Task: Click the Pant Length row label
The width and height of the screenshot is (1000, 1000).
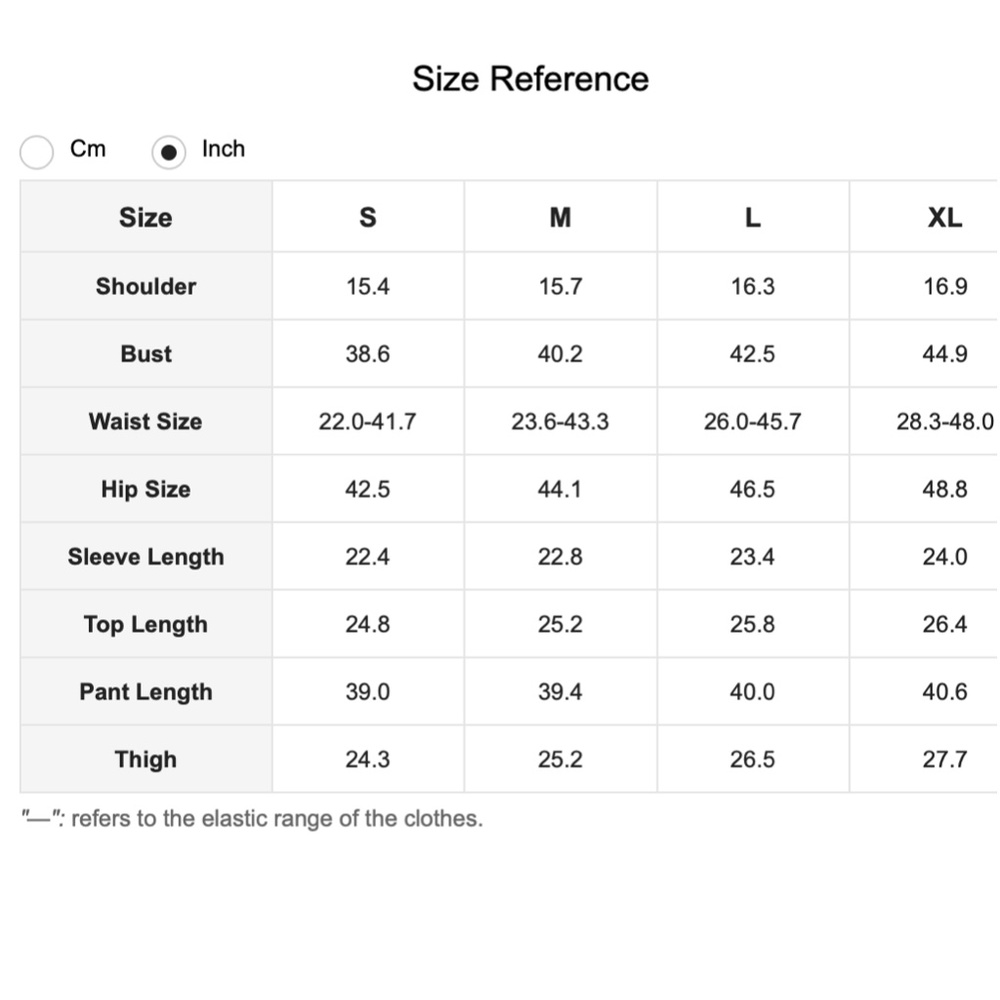Action: point(146,692)
